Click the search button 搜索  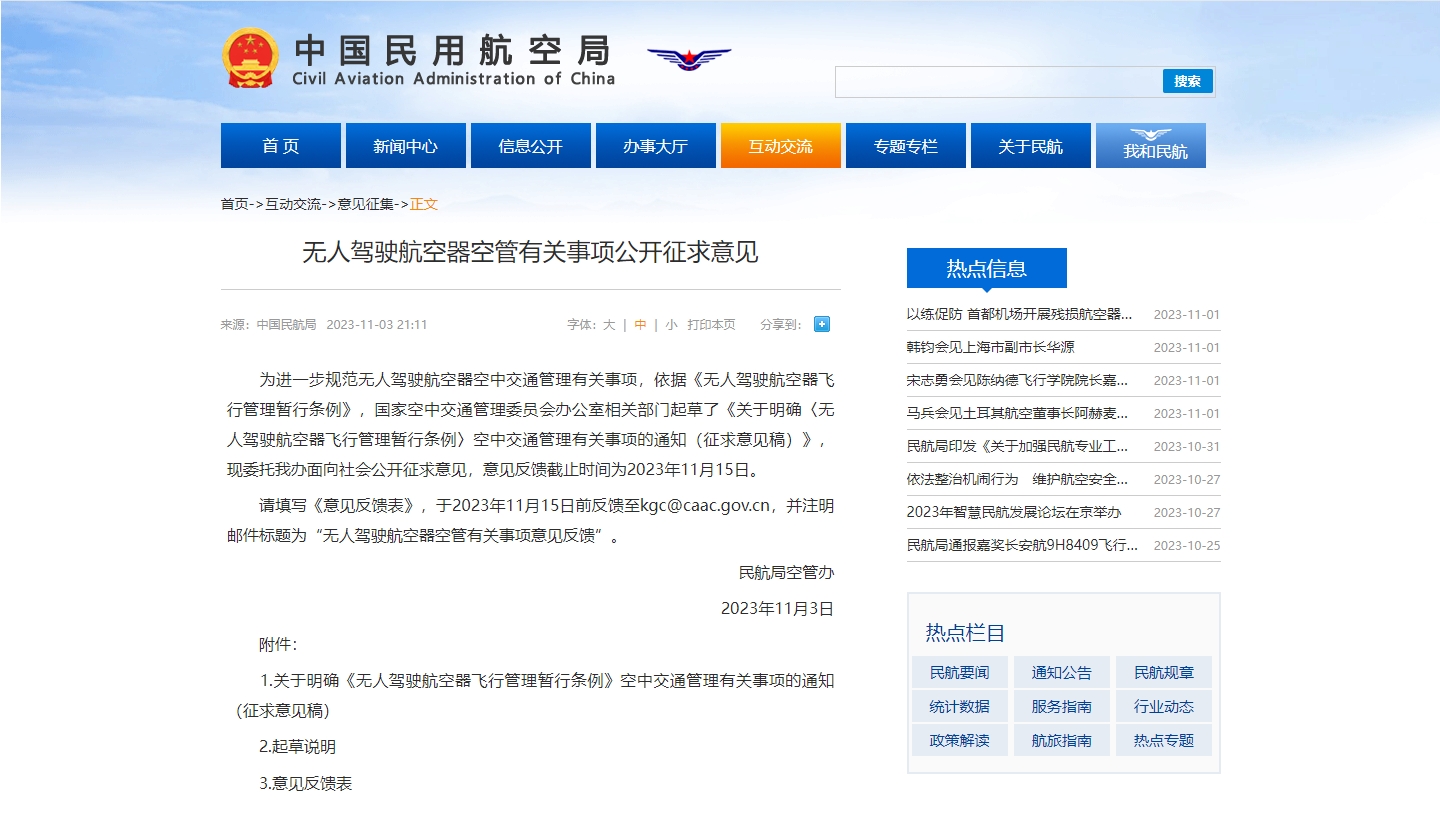[1187, 82]
